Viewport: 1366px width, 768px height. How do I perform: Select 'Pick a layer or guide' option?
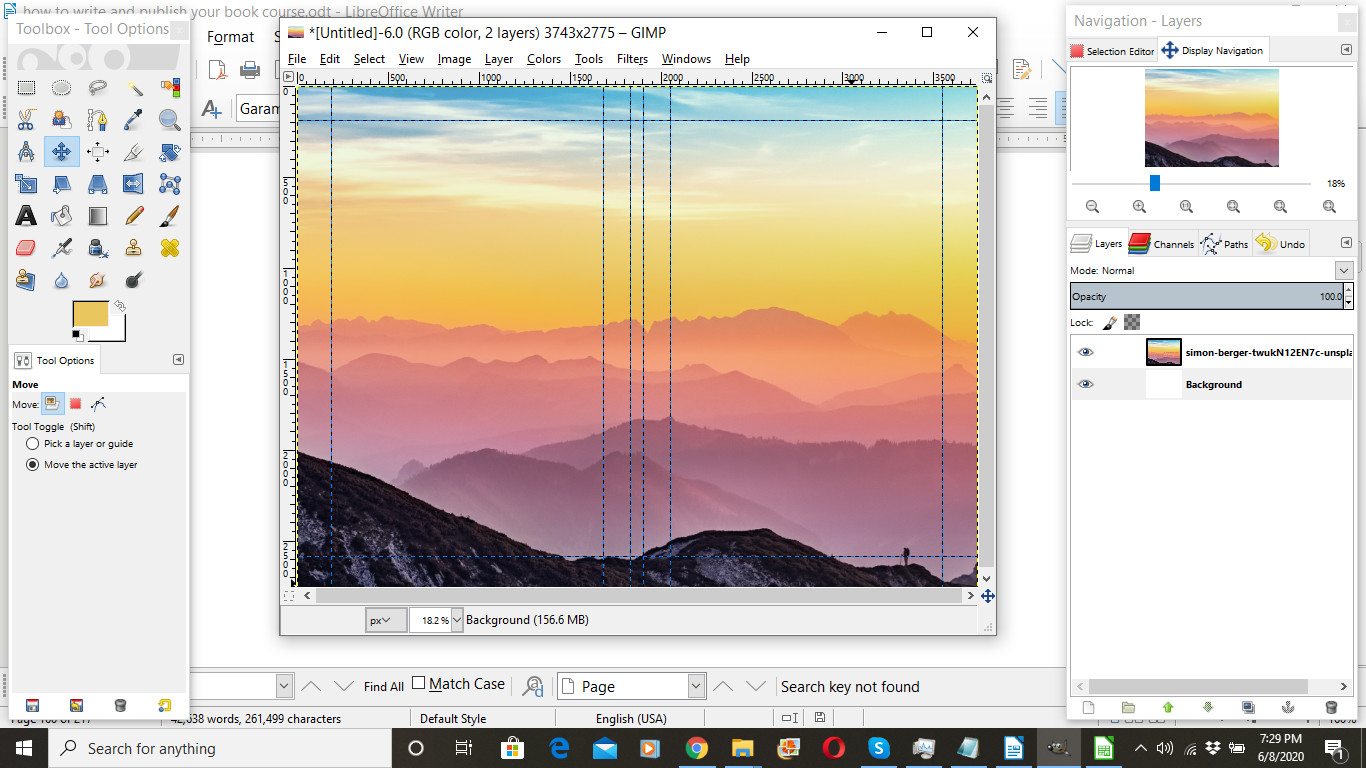[x=33, y=444]
